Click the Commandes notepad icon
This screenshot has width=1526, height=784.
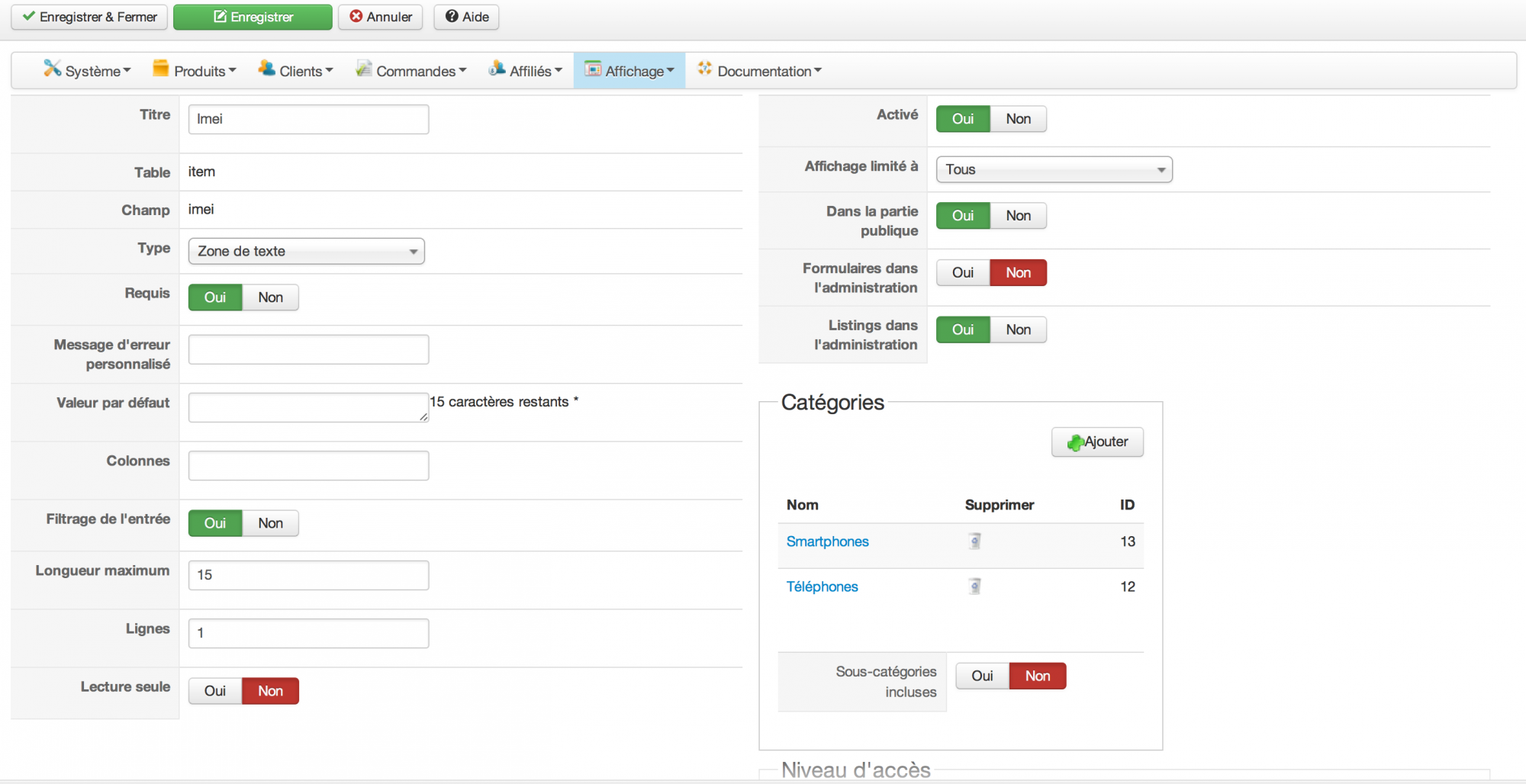point(364,69)
